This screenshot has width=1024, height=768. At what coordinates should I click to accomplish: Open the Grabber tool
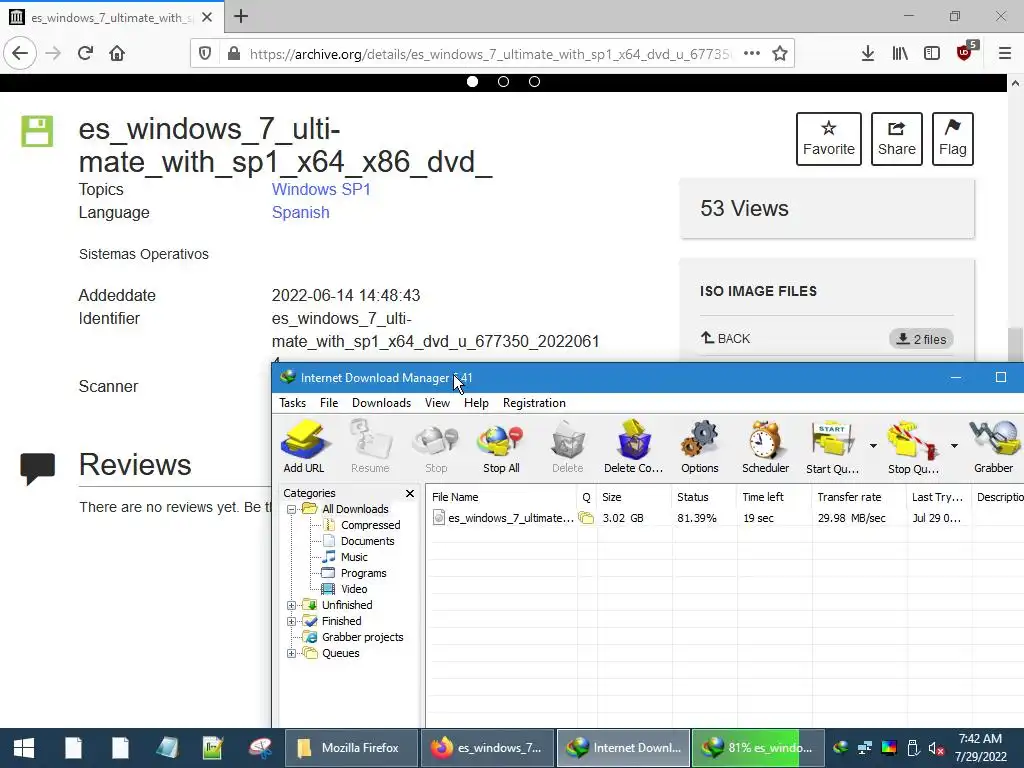tap(994, 447)
